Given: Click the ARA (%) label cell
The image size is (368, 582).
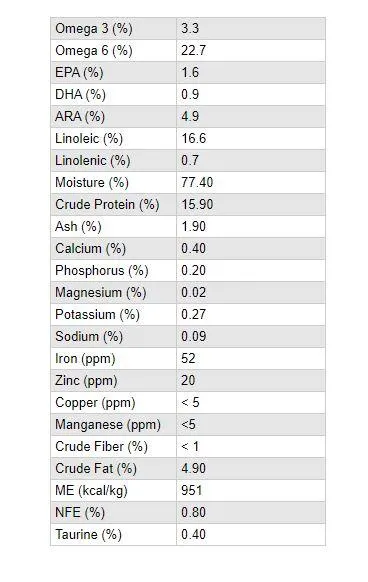Looking at the screenshot, I should [x=113, y=117].
